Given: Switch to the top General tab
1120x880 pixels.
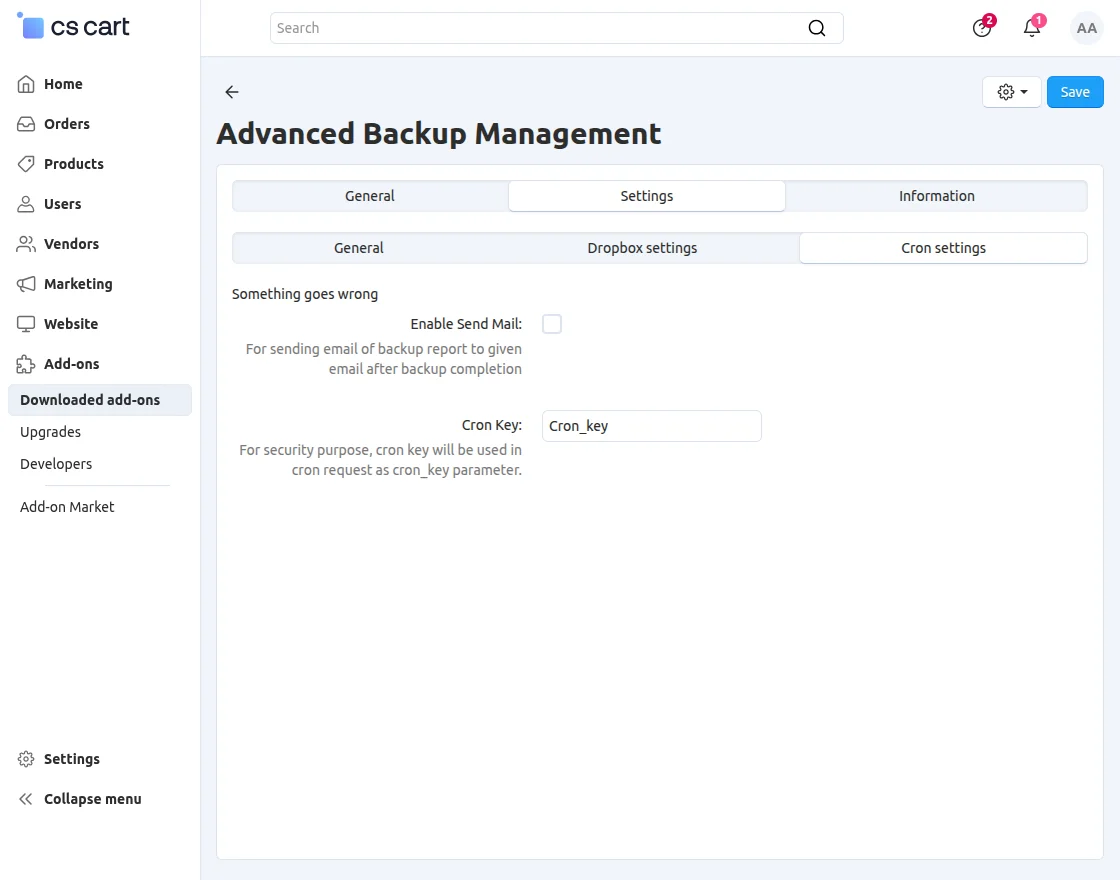Looking at the screenshot, I should 370,196.
